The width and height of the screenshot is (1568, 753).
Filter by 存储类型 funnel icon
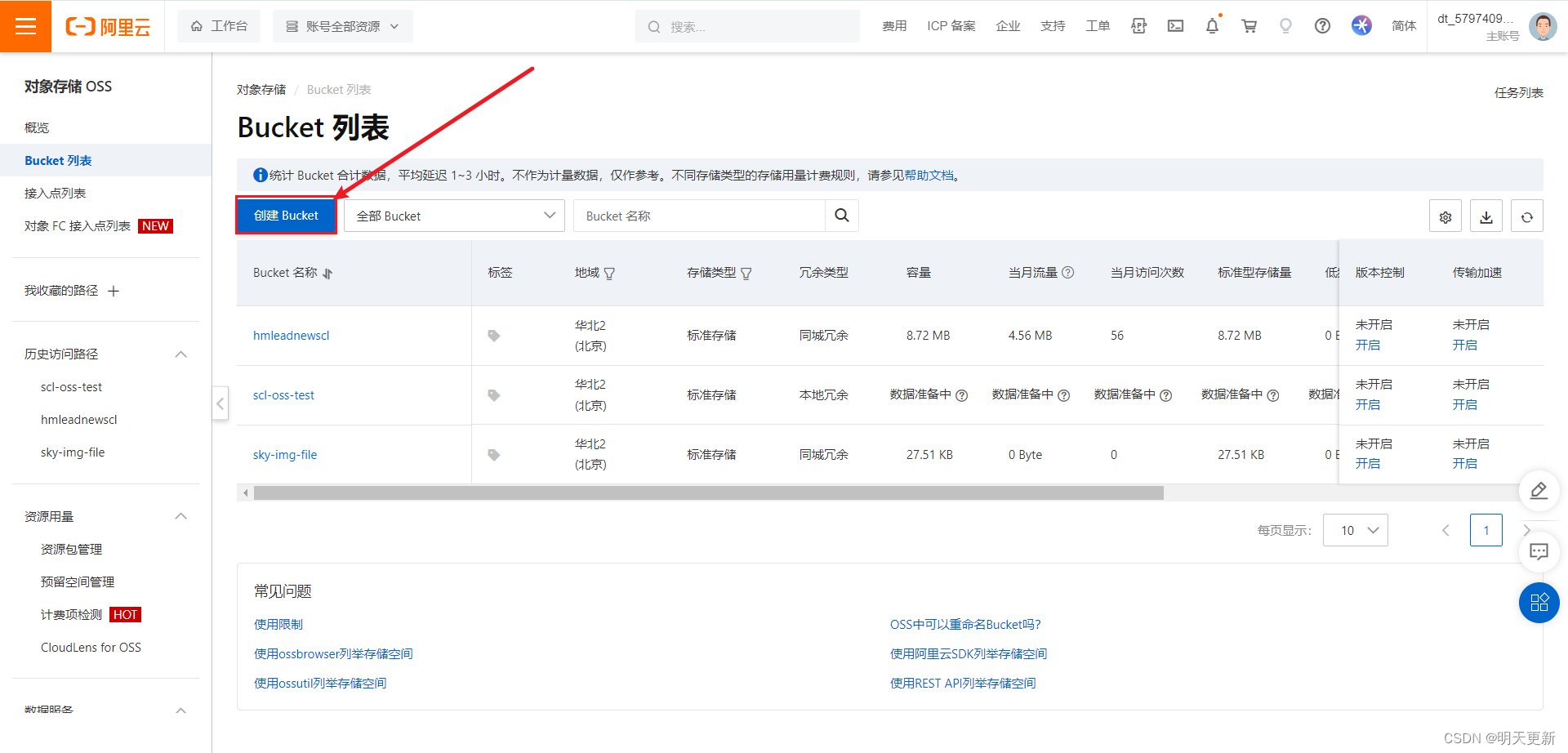[x=746, y=274]
